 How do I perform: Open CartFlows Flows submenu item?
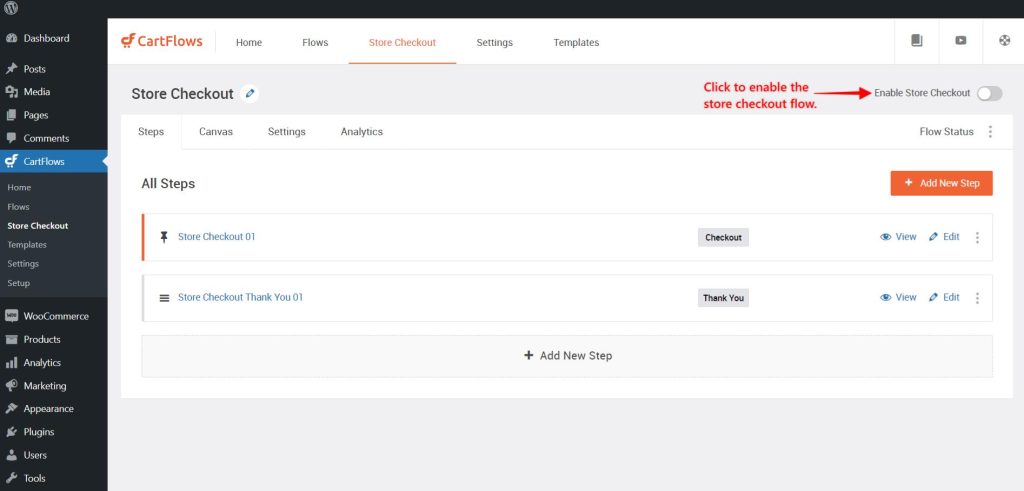click(x=18, y=206)
